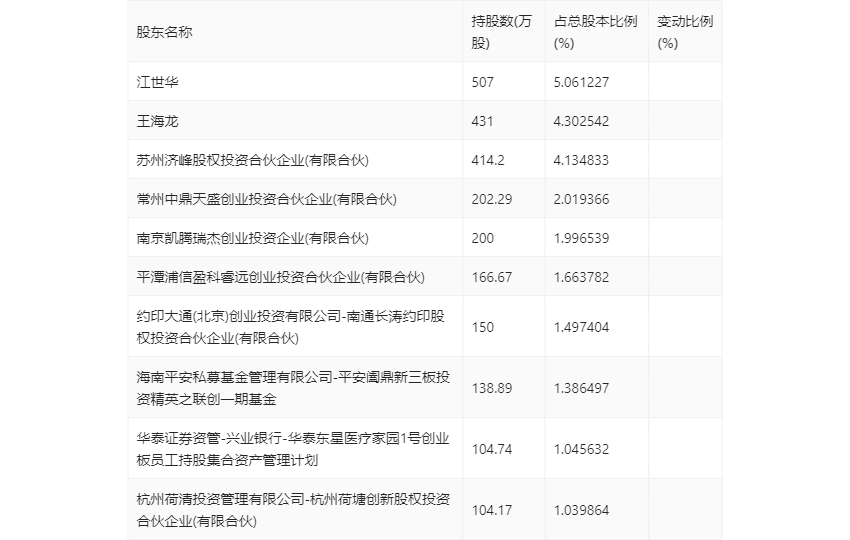Click share count 414.2
Image resolution: width=850 pixels, height=540 pixels.
[488, 160]
